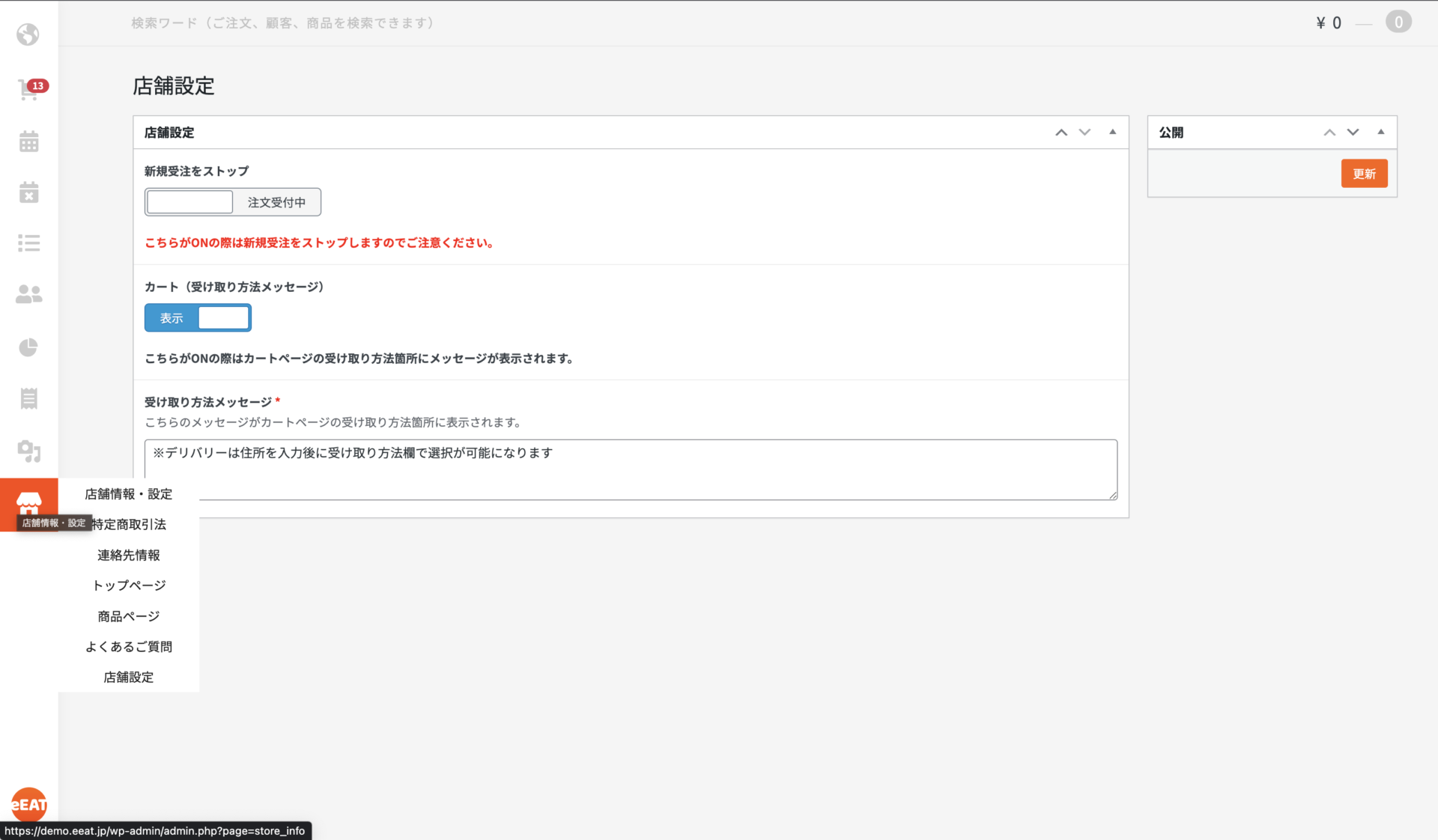Click the eEAT logo at bottom

28,804
